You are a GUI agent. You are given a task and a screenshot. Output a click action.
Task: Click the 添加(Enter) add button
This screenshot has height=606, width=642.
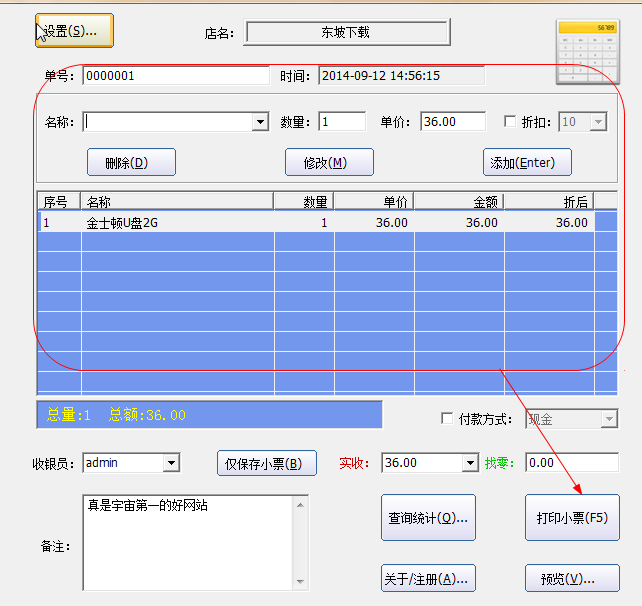pyautogui.click(x=527, y=162)
